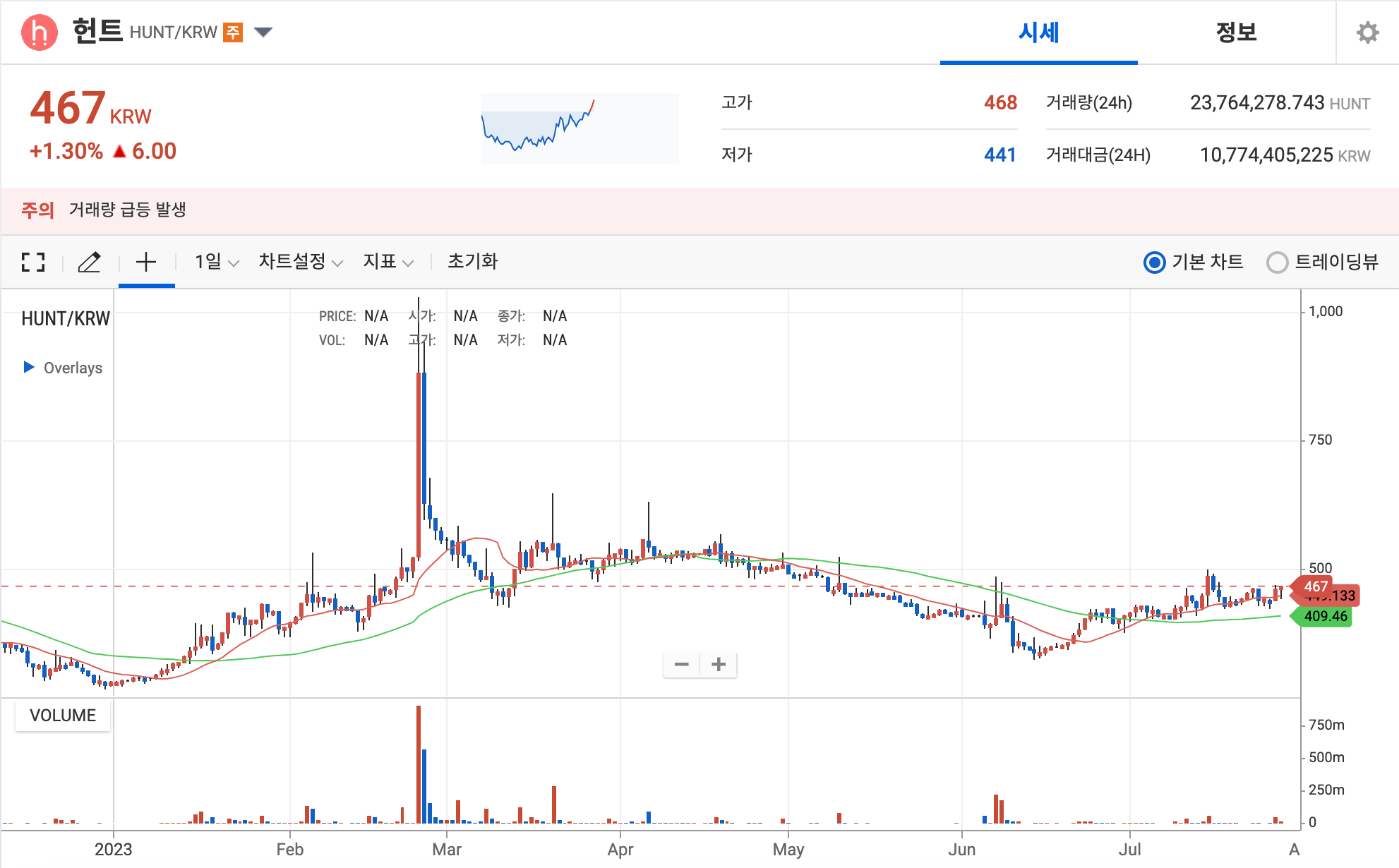Select the 기본 차트 radio button
Image resolution: width=1399 pixels, height=868 pixels.
coord(1154,263)
